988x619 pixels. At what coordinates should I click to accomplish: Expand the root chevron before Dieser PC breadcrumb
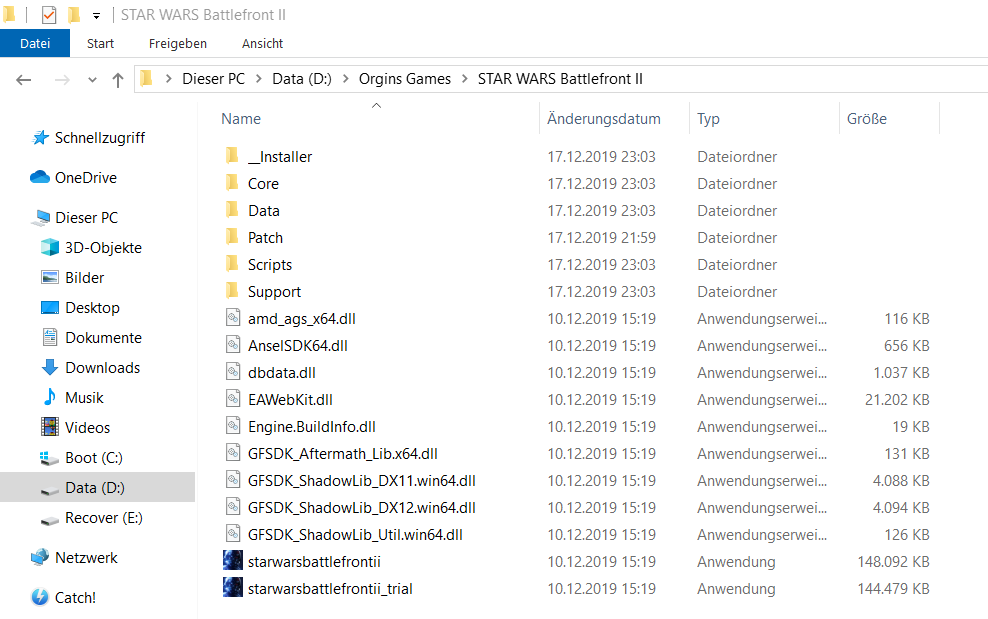(168, 79)
